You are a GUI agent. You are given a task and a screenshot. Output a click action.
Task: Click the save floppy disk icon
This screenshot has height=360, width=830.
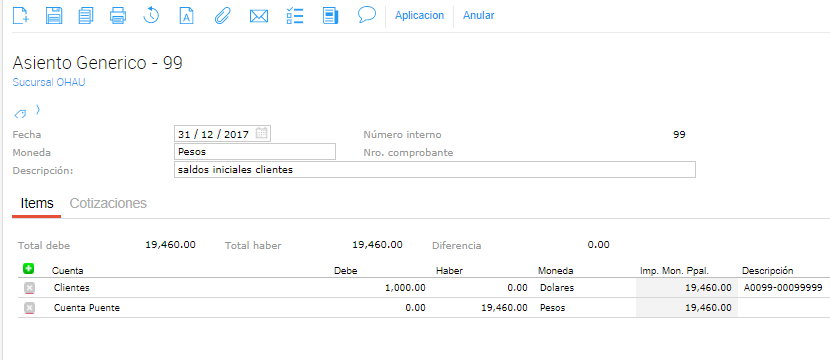[54, 15]
